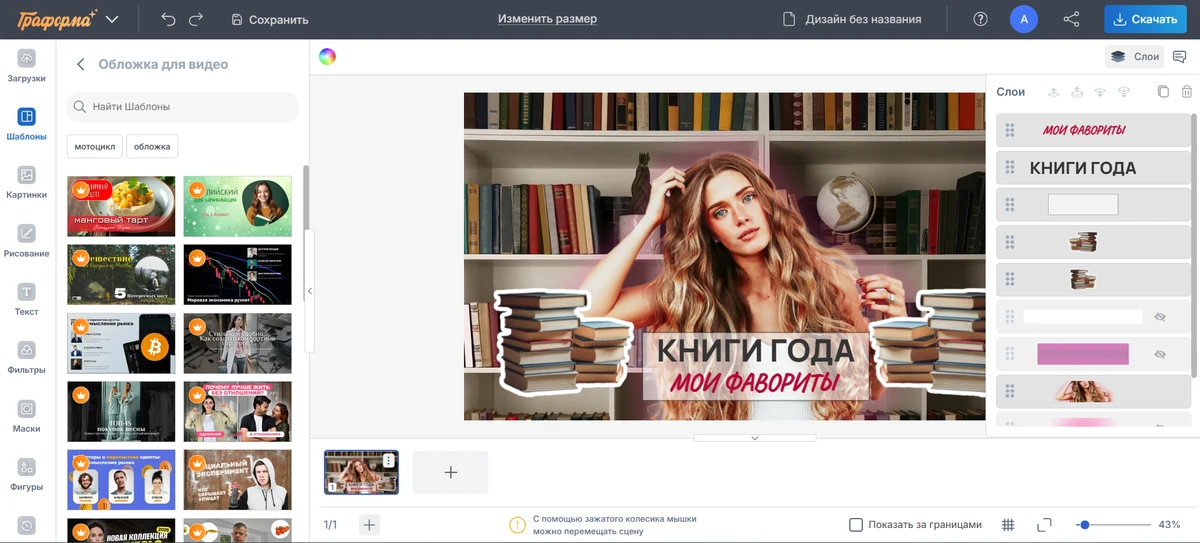Show the hidden white rectangle layer
Image resolution: width=1200 pixels, height=543 pixels.
[x=1160, y=317]
